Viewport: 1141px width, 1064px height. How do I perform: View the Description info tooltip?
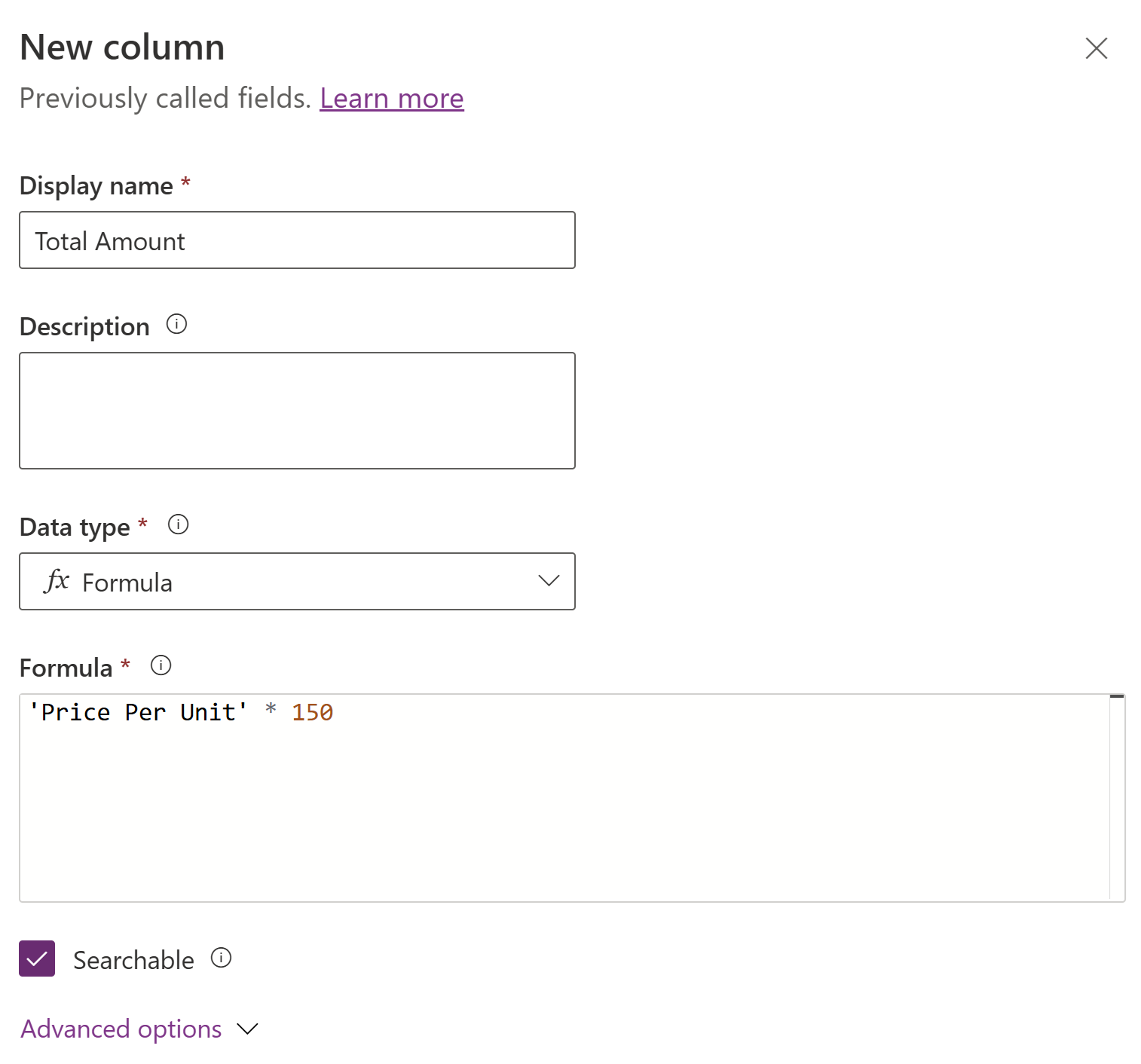176,324
